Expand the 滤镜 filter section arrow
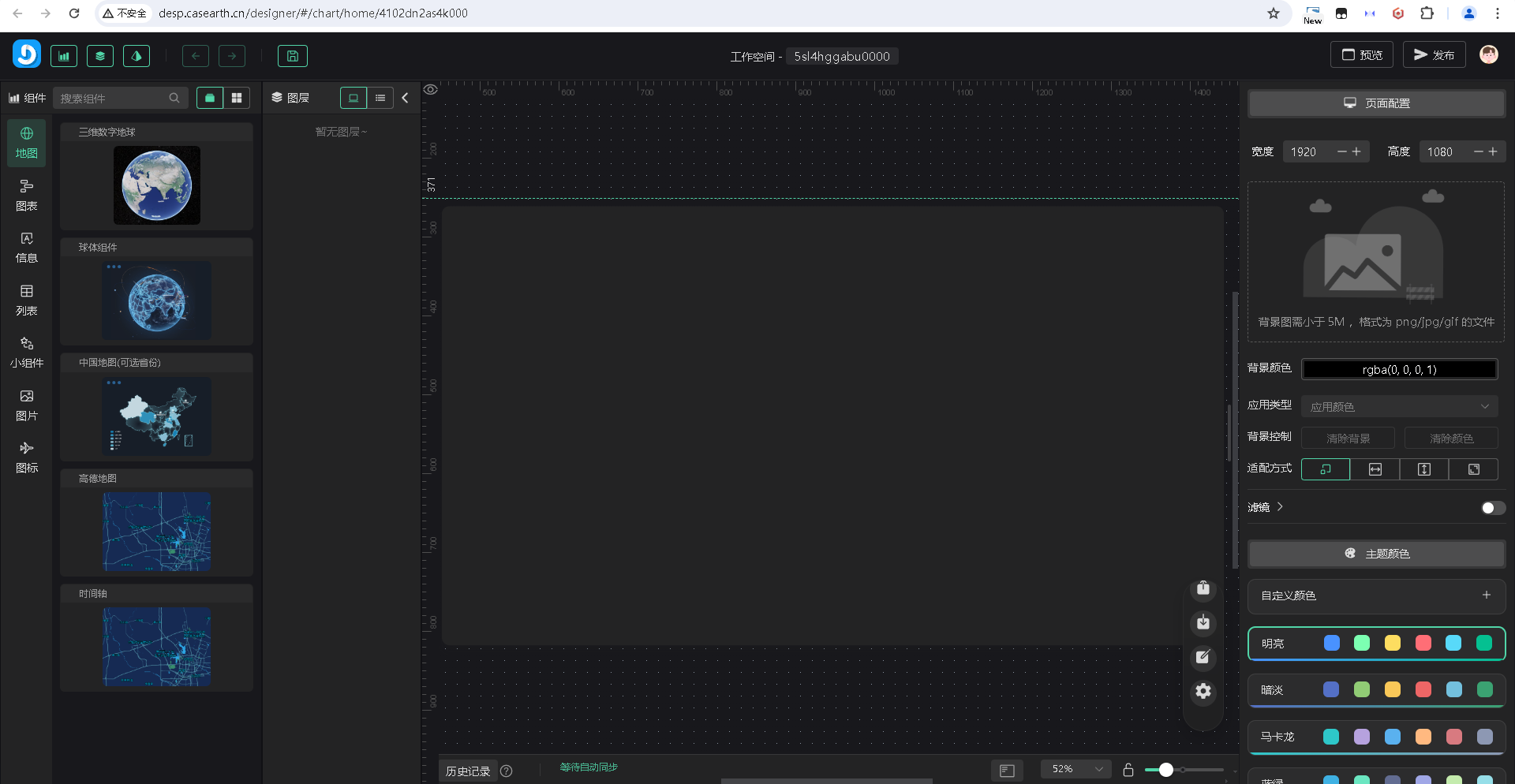 pyautogui.click(x=1280, y=507)
